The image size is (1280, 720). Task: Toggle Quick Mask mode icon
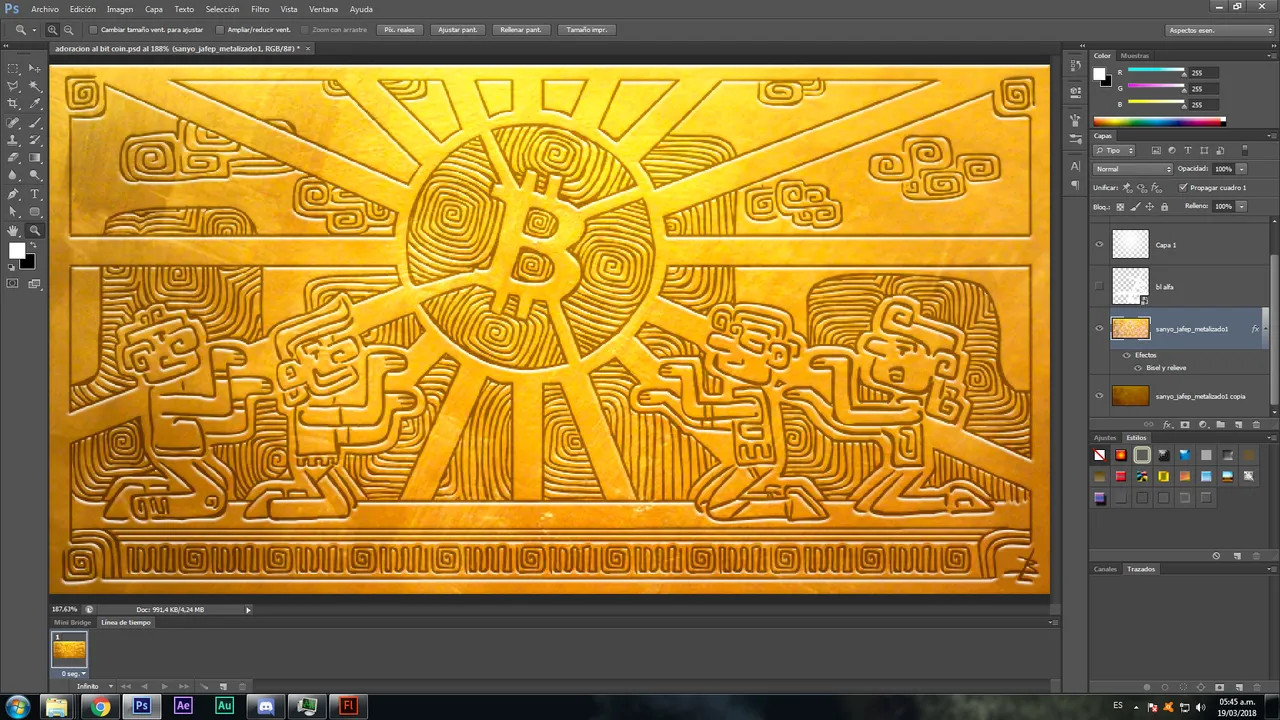pos(13,284)
